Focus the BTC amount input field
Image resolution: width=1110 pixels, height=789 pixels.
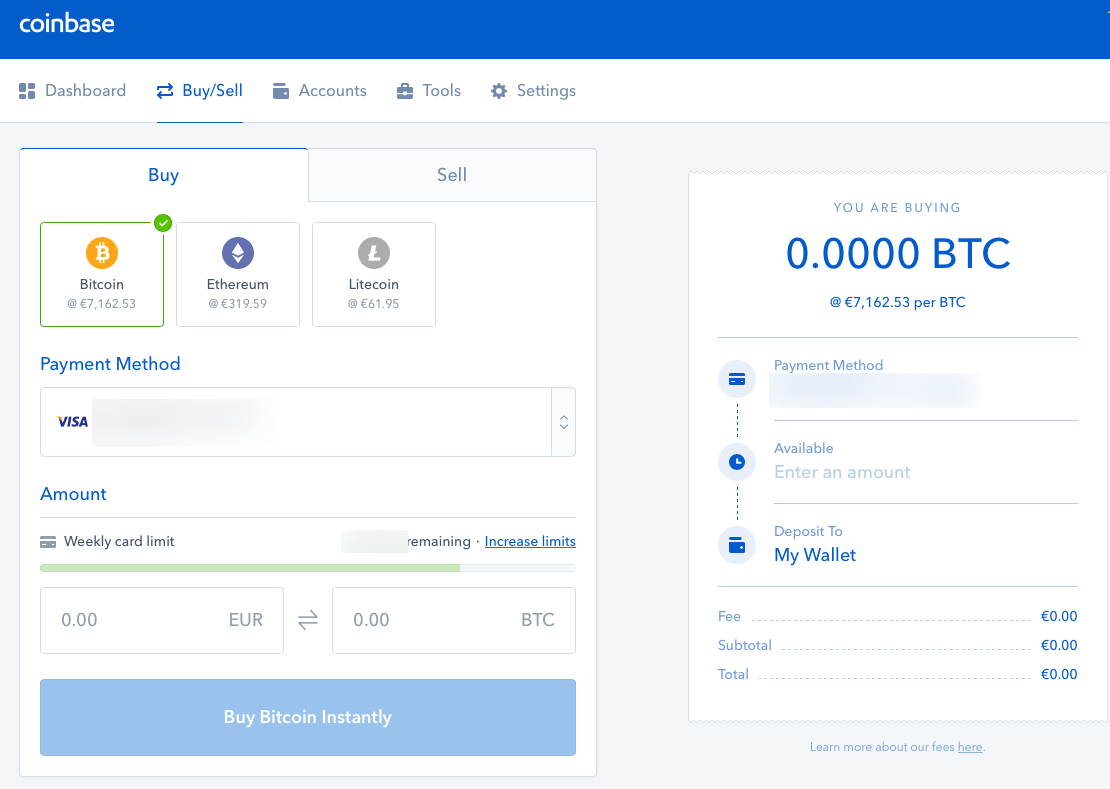pos(454,621)
